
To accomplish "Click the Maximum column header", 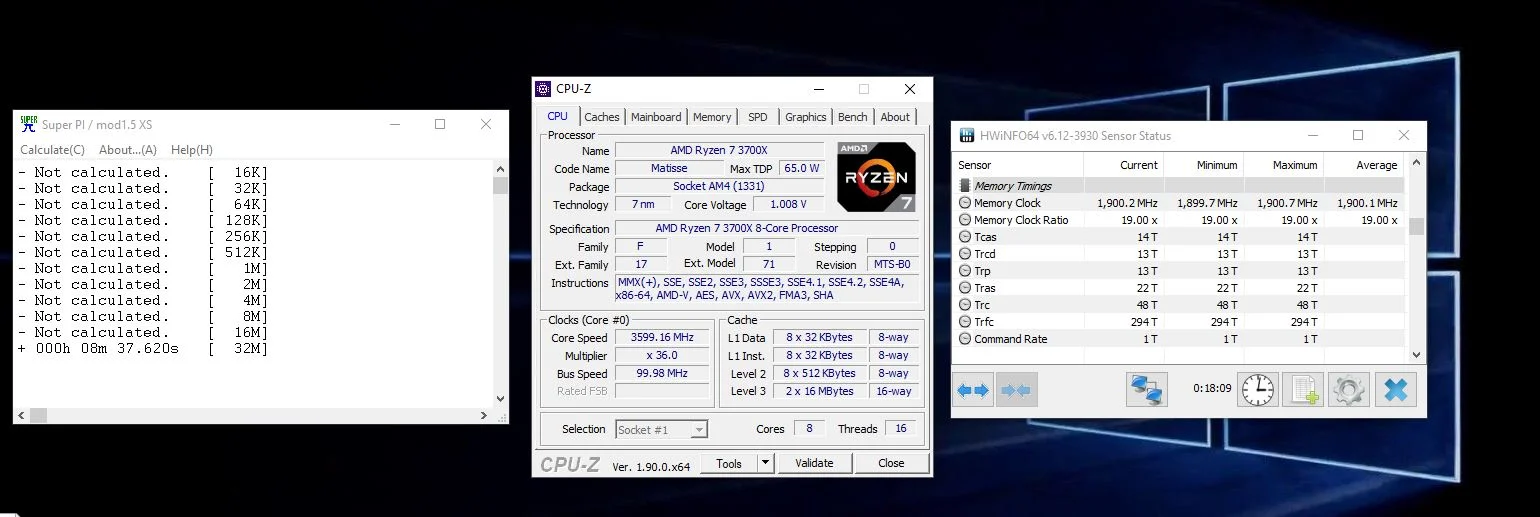I will (1283, 165).
